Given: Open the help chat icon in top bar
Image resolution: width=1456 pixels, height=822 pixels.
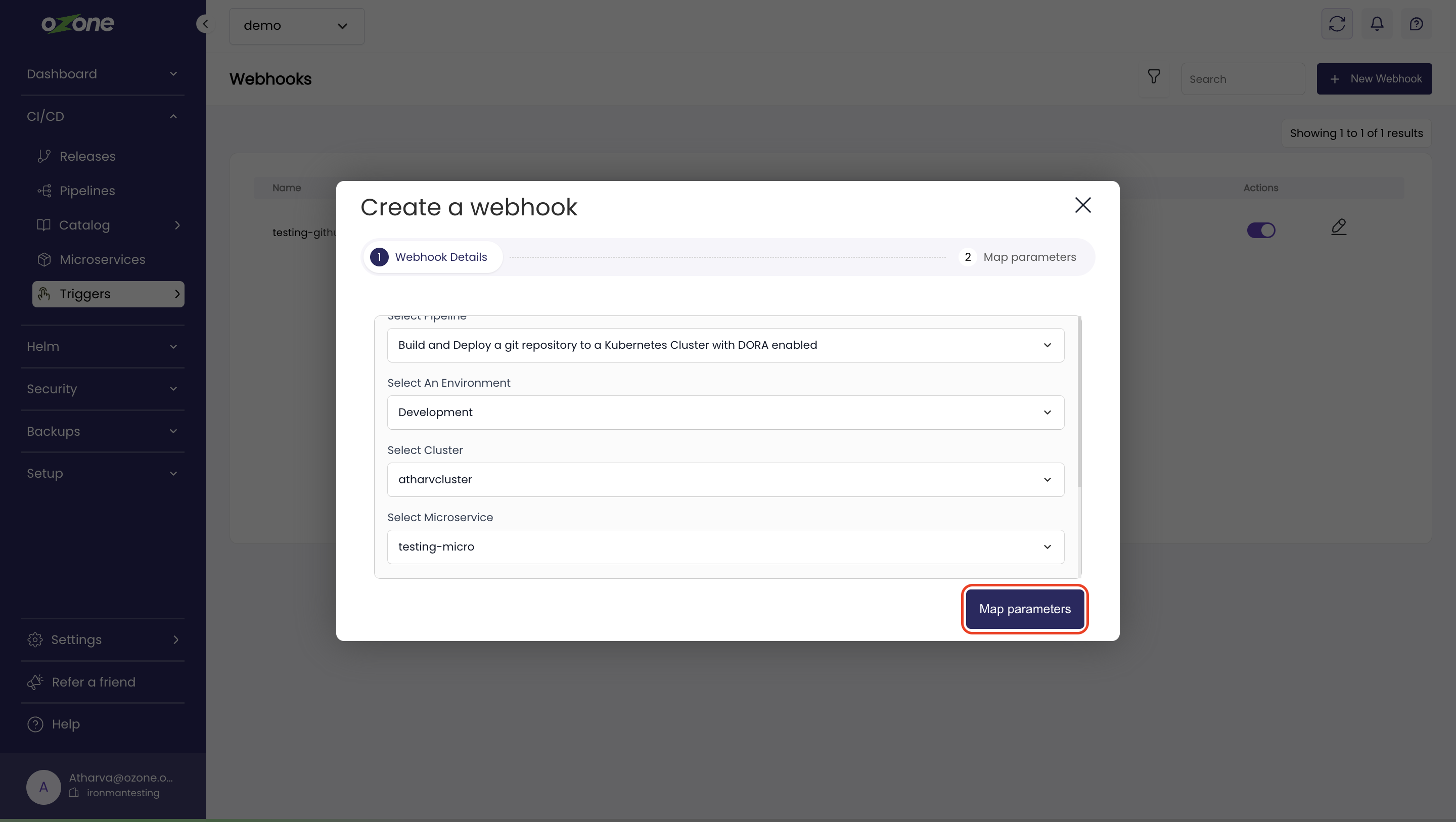Looking at the screenshot, I should (1416, 24).
